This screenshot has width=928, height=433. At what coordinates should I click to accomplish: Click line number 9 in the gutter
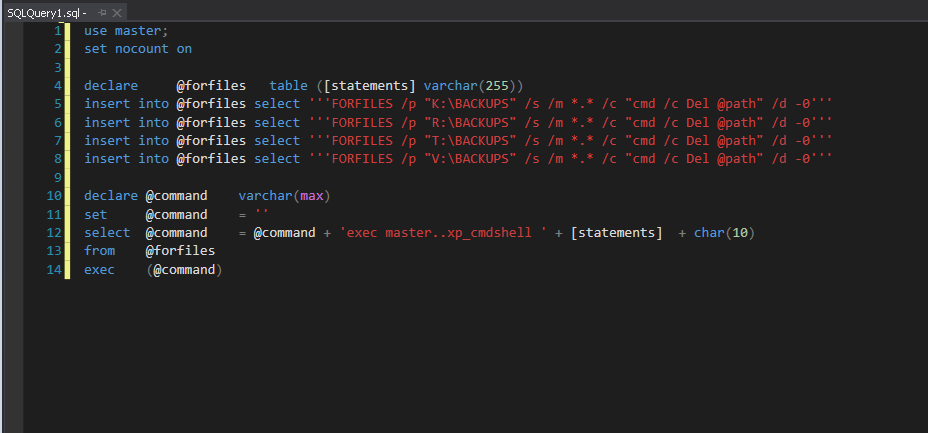57,177
